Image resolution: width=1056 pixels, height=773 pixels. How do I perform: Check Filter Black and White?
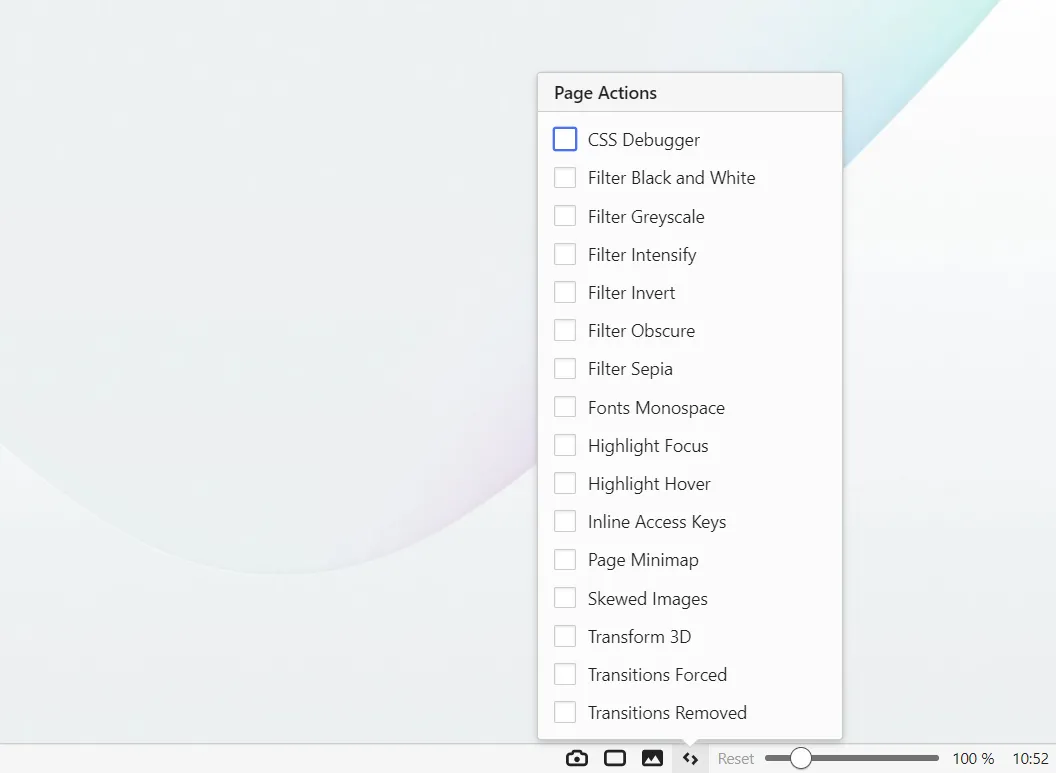[x=565, y=178]
